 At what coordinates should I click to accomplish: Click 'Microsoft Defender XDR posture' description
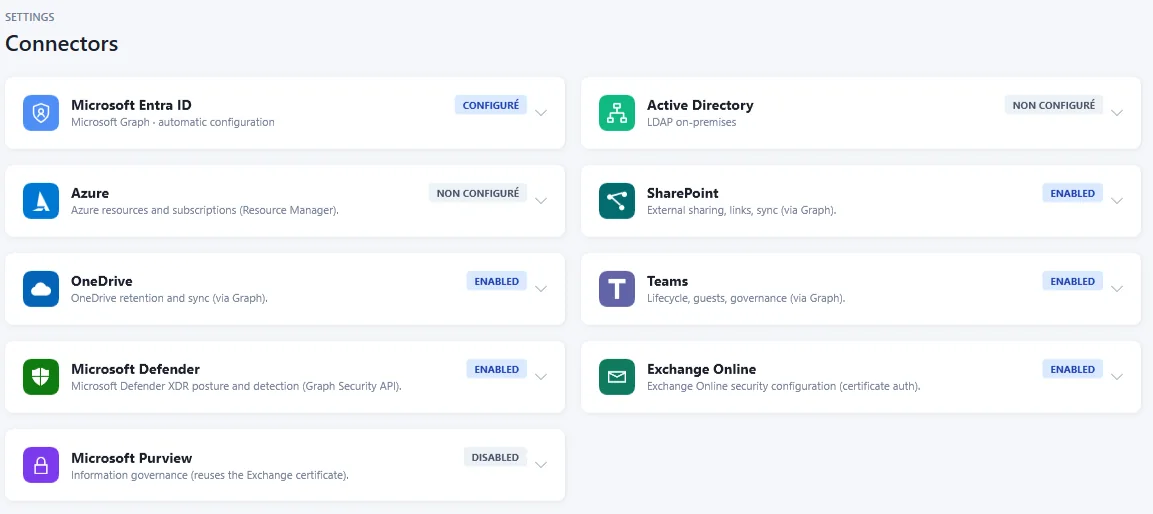click(x=236, y=386)
